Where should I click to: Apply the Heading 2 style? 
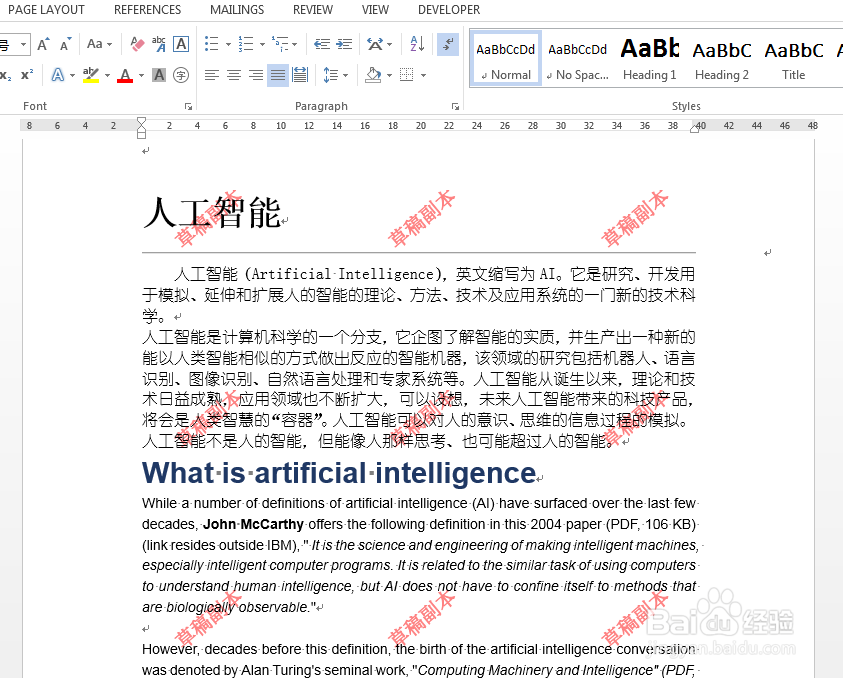click(x=721, y=59)
